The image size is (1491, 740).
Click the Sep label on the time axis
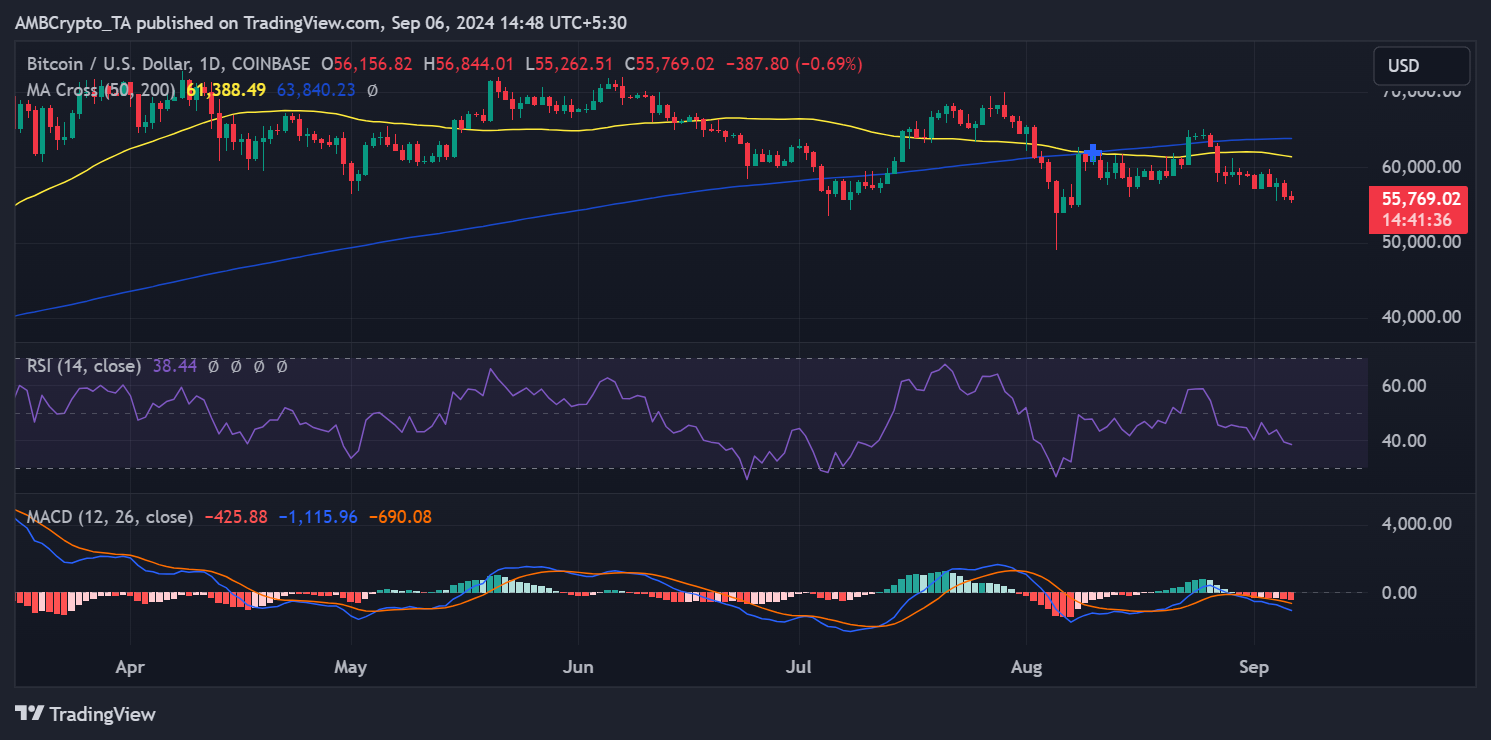(1254, 665)
